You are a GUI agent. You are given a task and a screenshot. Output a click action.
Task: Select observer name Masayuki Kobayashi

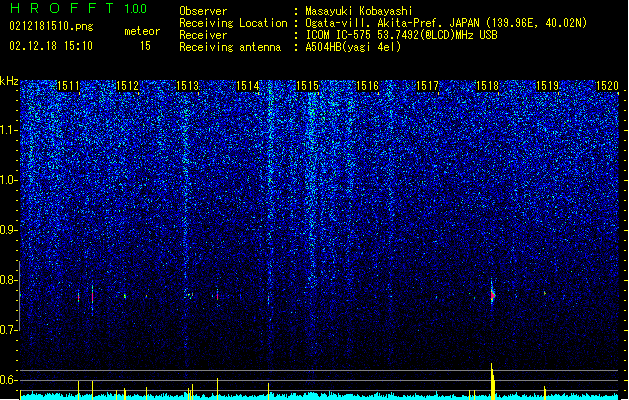(359, 11)
